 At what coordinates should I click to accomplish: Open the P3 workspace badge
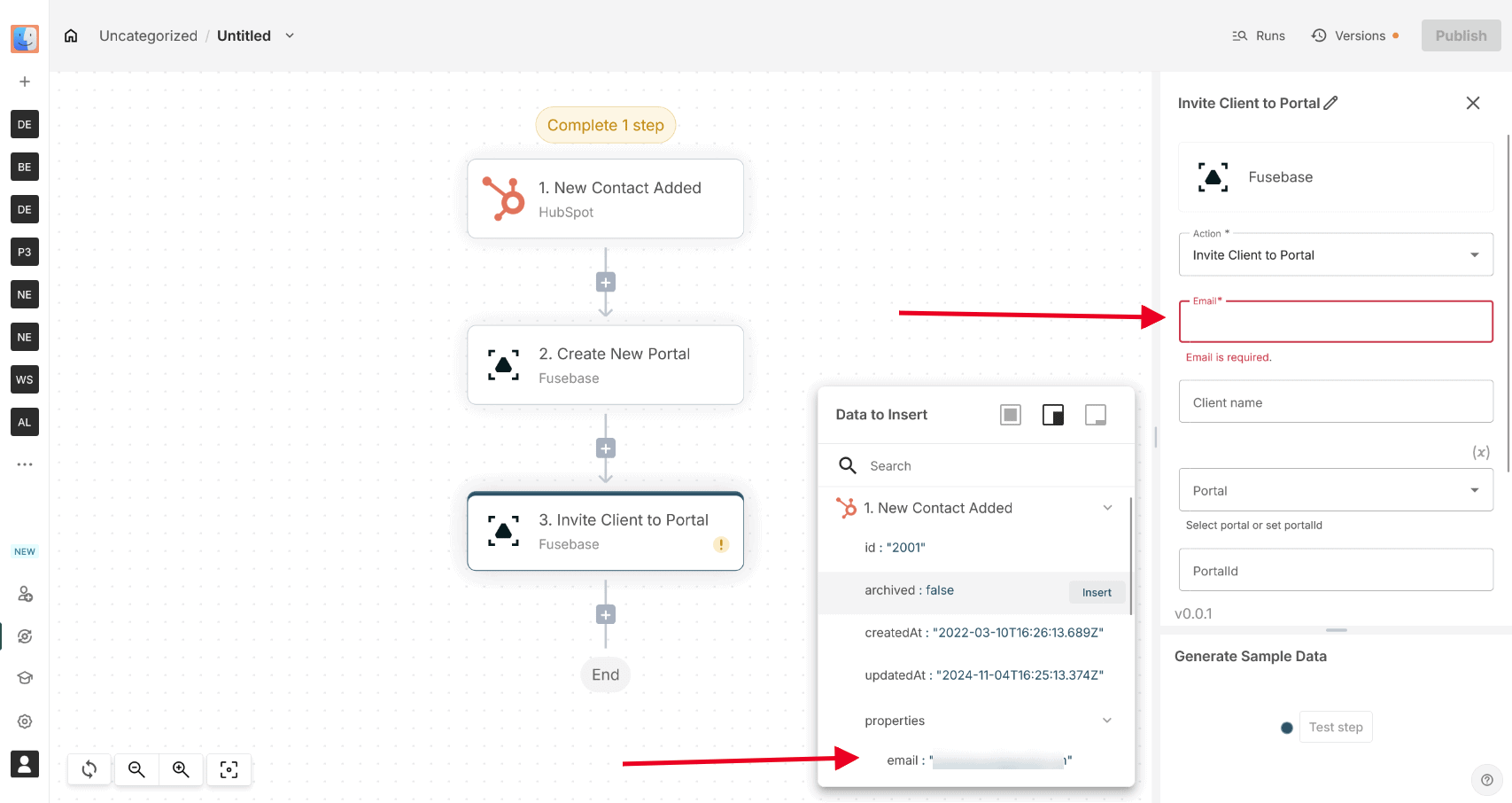tap(25, 252)
